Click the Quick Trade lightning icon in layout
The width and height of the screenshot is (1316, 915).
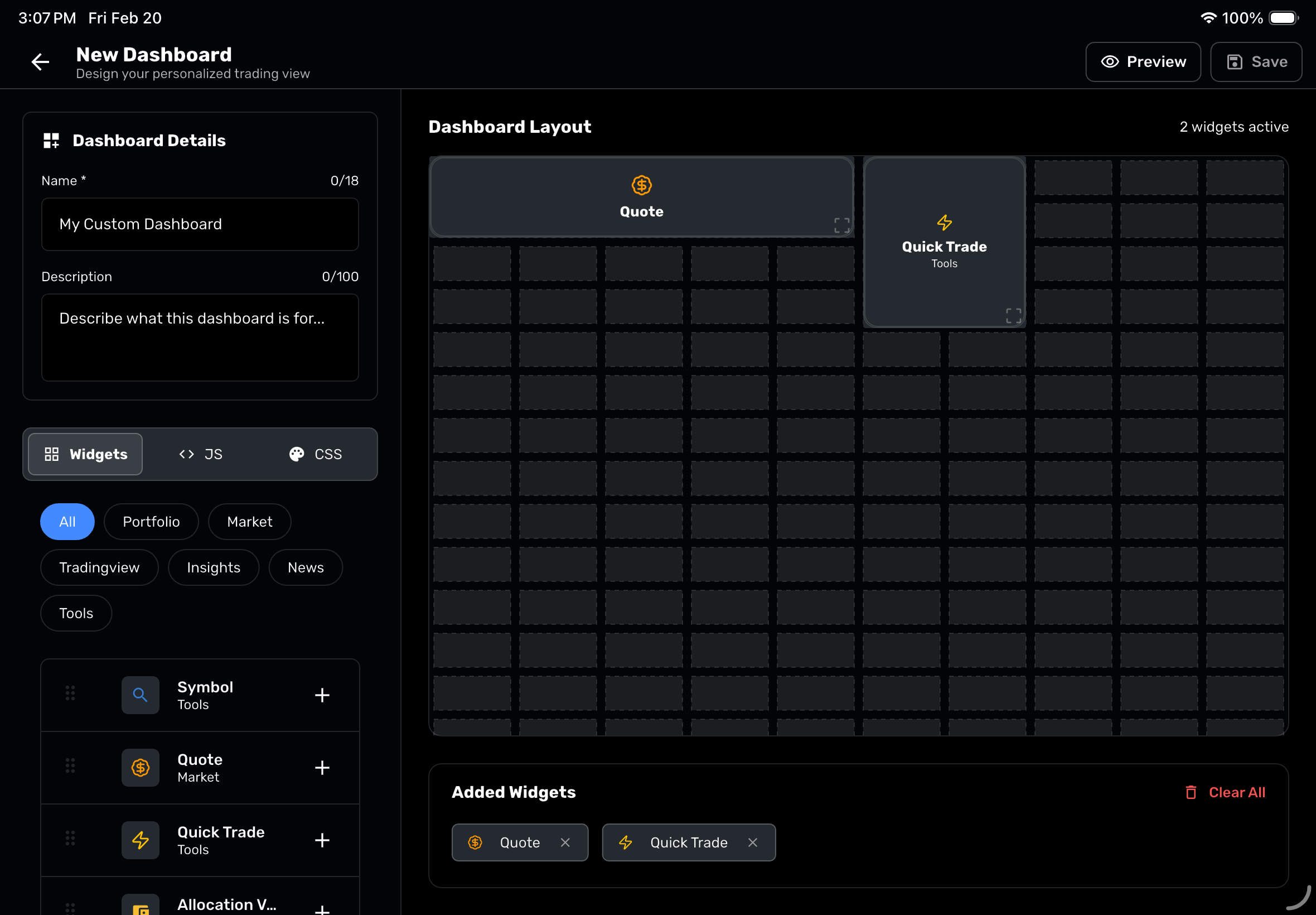tap(944, 223)
